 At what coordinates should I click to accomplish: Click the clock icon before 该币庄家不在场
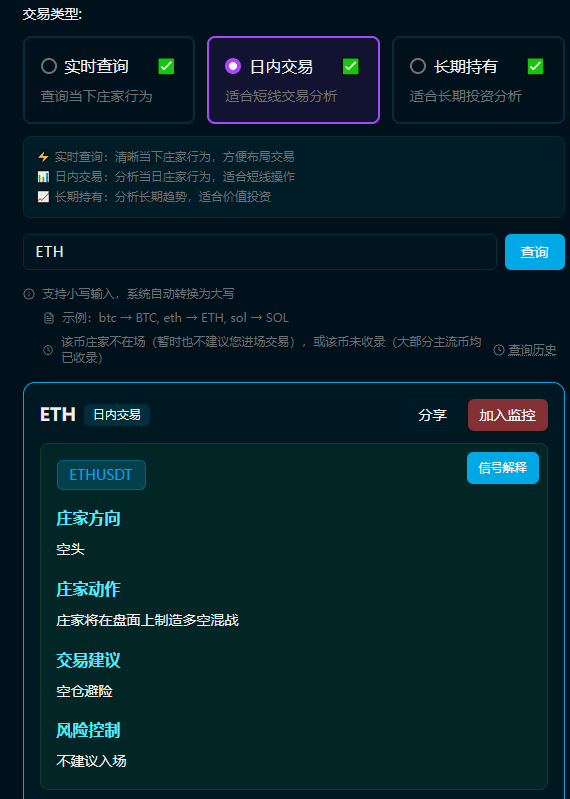(48, 350)
